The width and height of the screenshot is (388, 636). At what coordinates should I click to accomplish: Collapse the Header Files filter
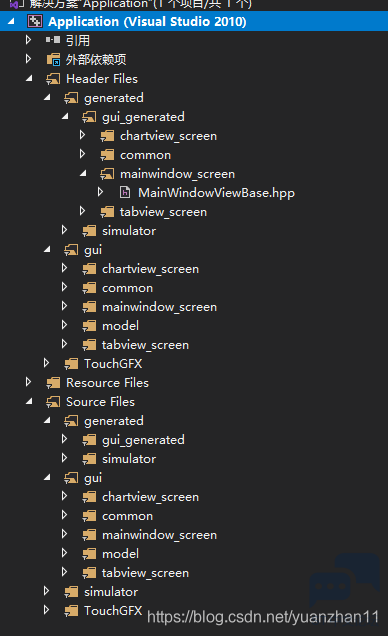point(29,78)
